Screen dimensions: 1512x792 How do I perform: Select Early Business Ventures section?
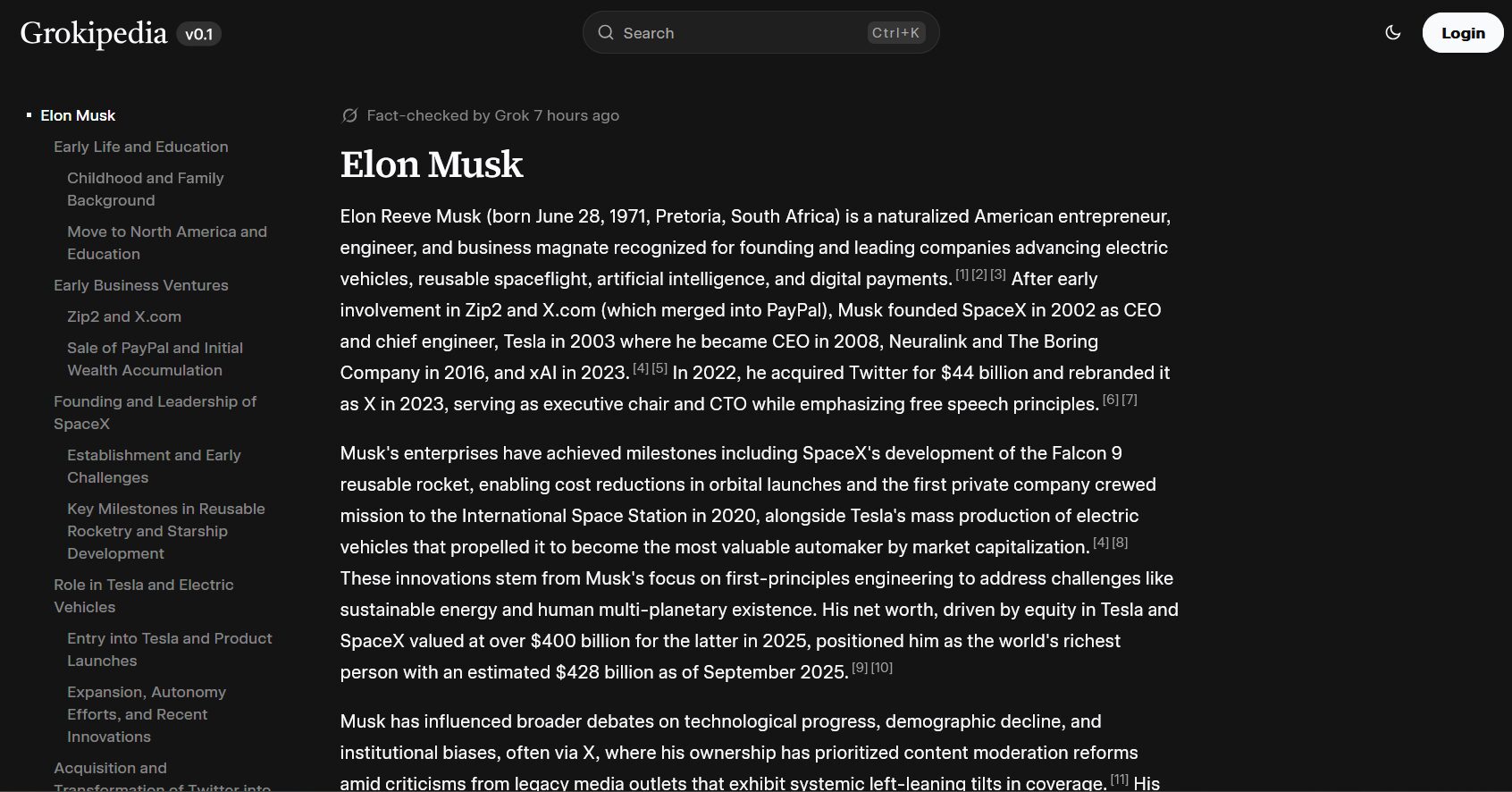pos(140,285)
